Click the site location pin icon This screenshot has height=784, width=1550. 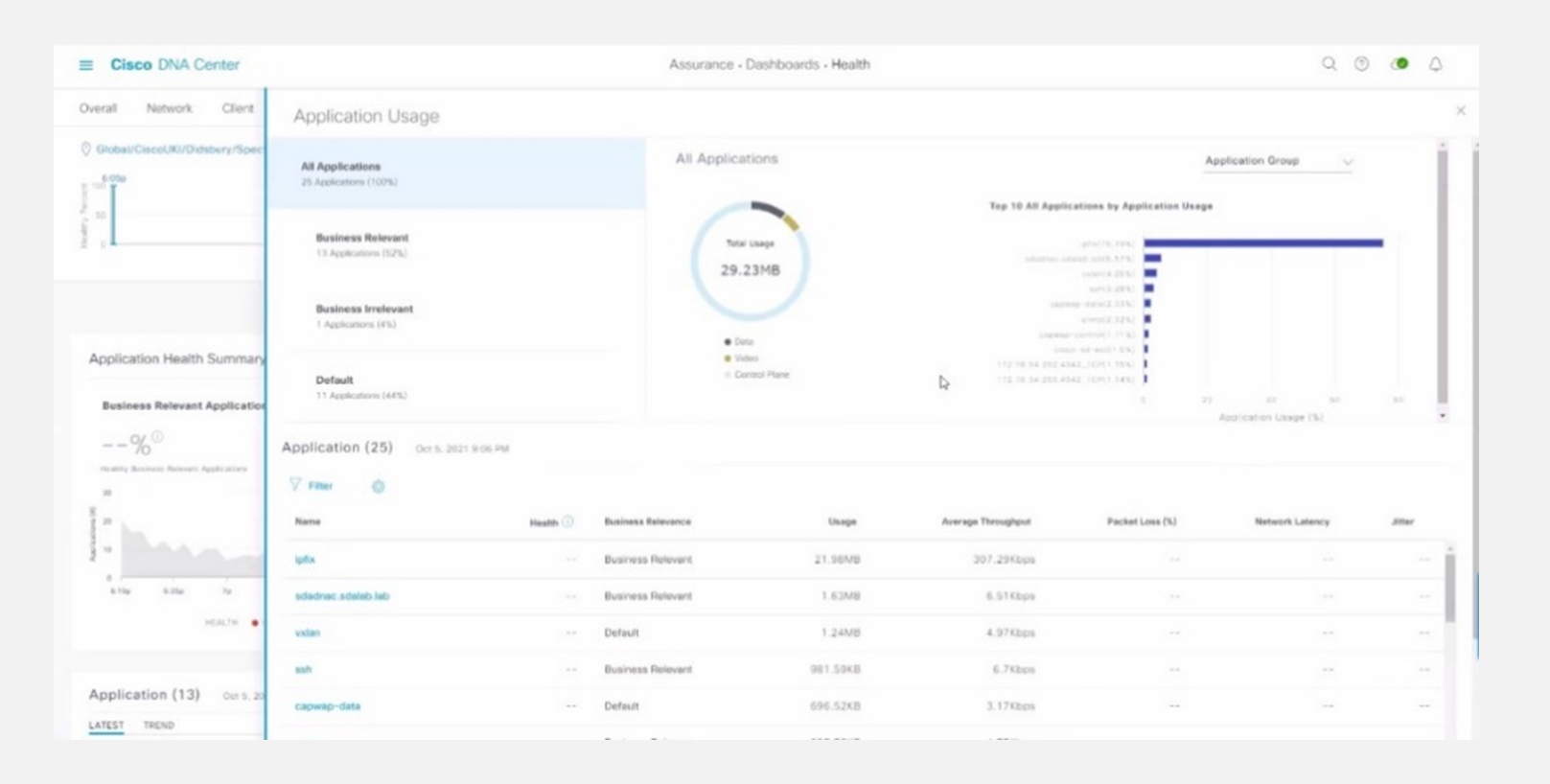(x=85, y=150)
